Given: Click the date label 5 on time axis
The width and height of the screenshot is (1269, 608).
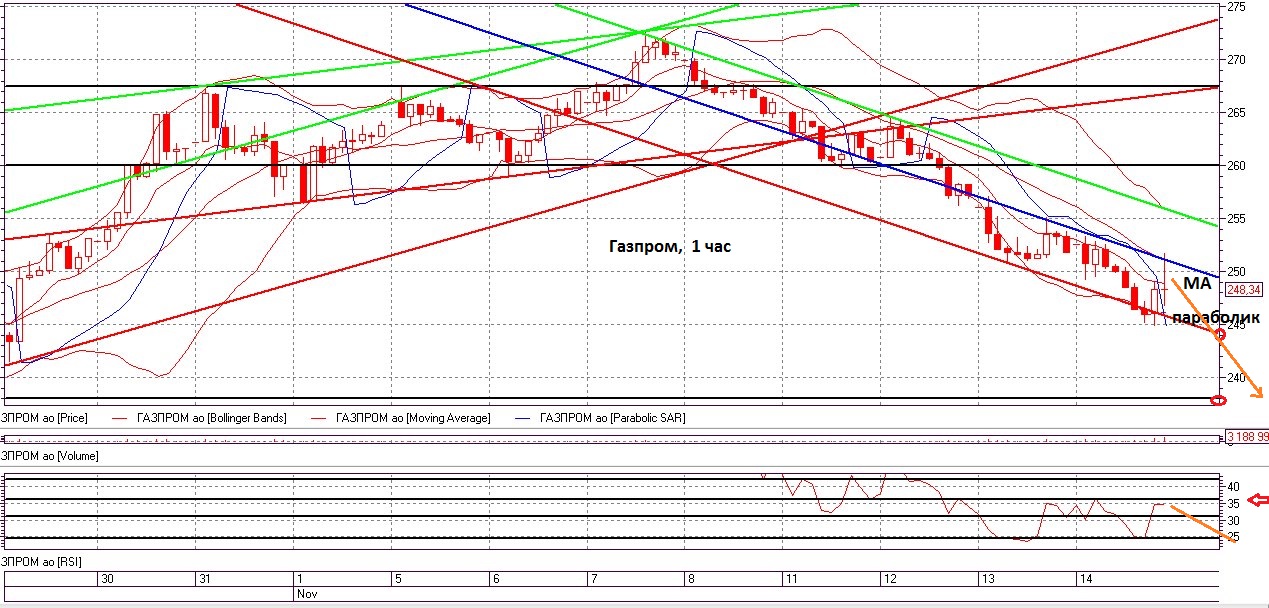Looking at the screenshot, I should click(x=398, y=579).
